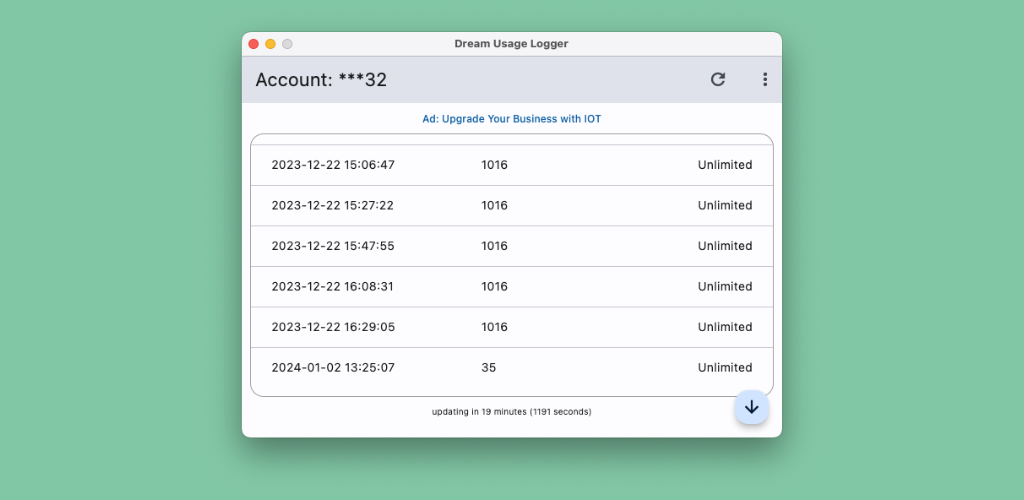Open the 'Upgrade Your Business with IOT' ad link
The height and width of the screenshot is (500, 1024).
[511, 119]
